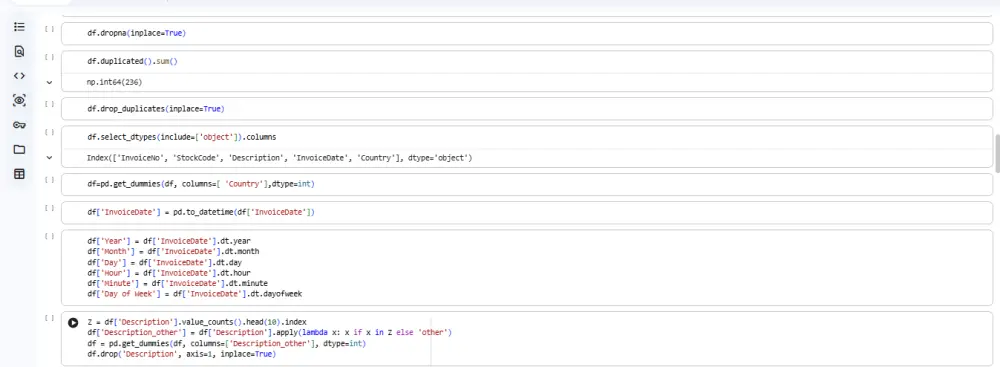The height and width of the screenshot is (367, 1000).
Task: Open the Variables inspector sidebar icon
Action: coord(19,100)
